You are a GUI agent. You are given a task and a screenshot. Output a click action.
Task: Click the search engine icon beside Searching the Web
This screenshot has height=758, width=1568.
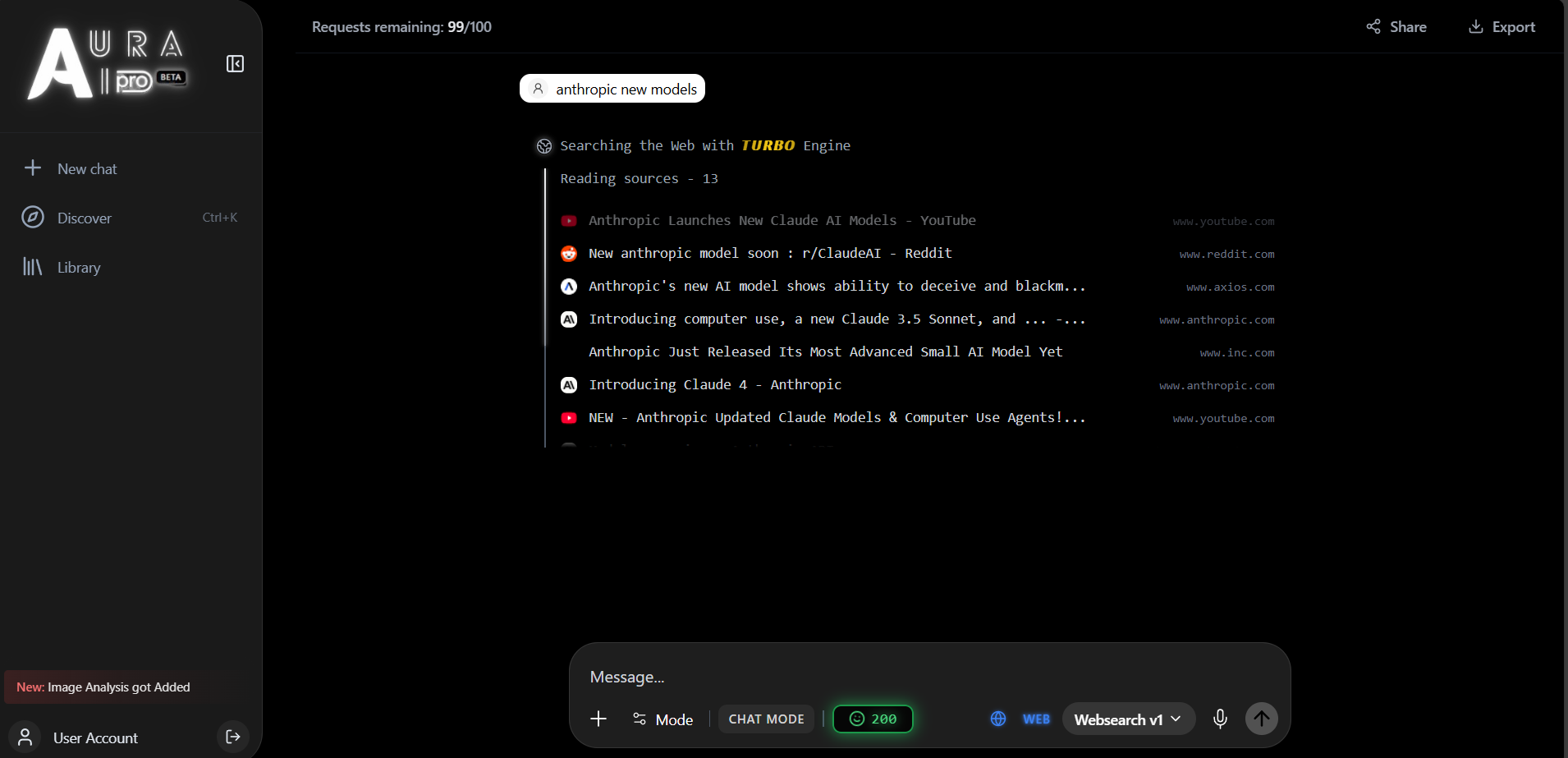tap(544, 146)
